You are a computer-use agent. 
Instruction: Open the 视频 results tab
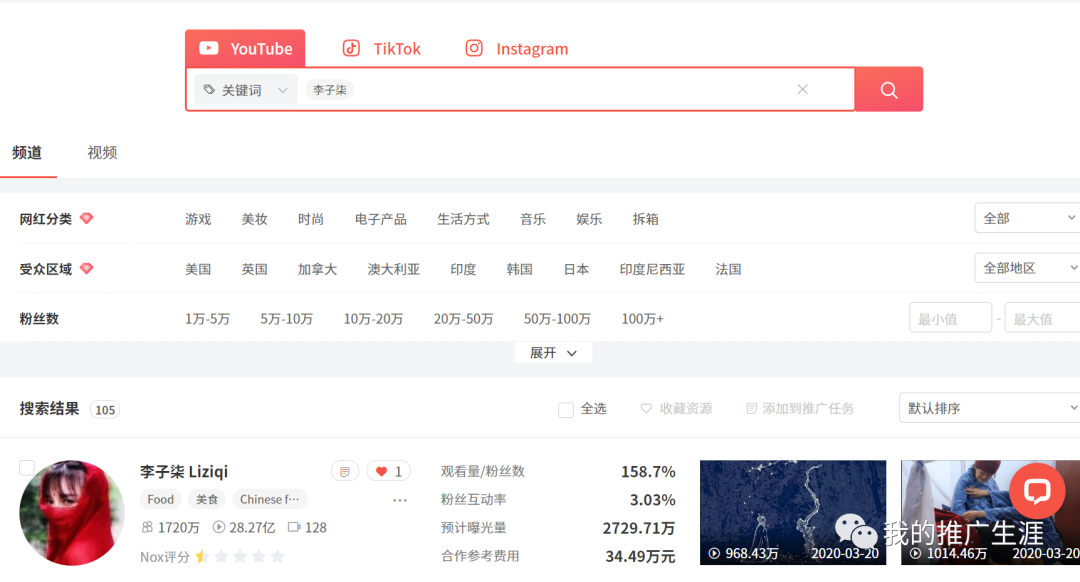pyautogui.click(x=102, y=152)
